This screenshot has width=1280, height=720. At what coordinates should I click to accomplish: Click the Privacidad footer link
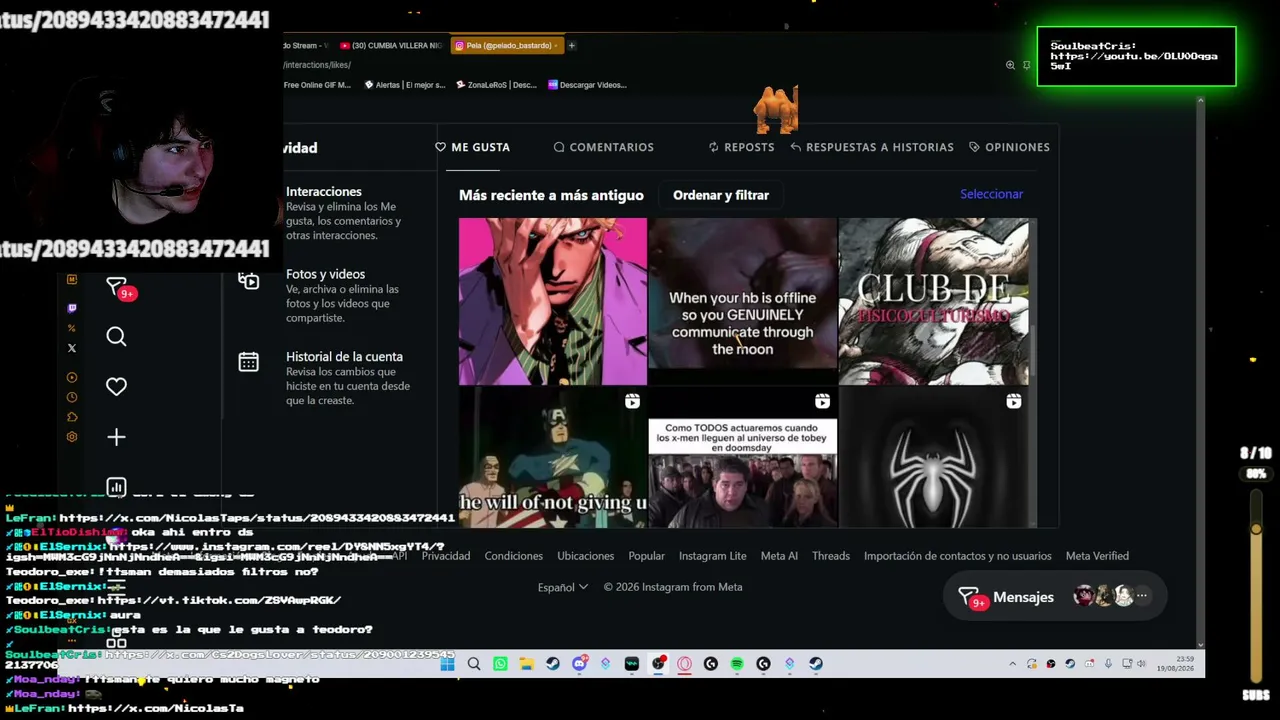click(x=446, y=556)
